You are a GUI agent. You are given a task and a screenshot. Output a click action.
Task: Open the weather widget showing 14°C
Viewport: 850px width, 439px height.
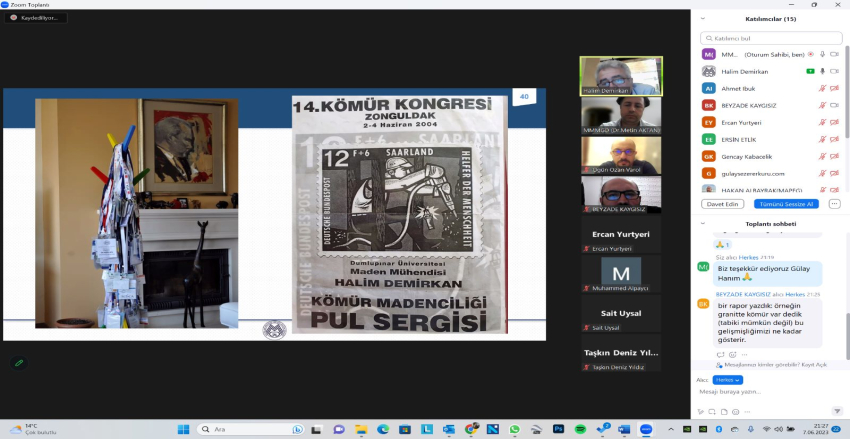coord(33,429)
